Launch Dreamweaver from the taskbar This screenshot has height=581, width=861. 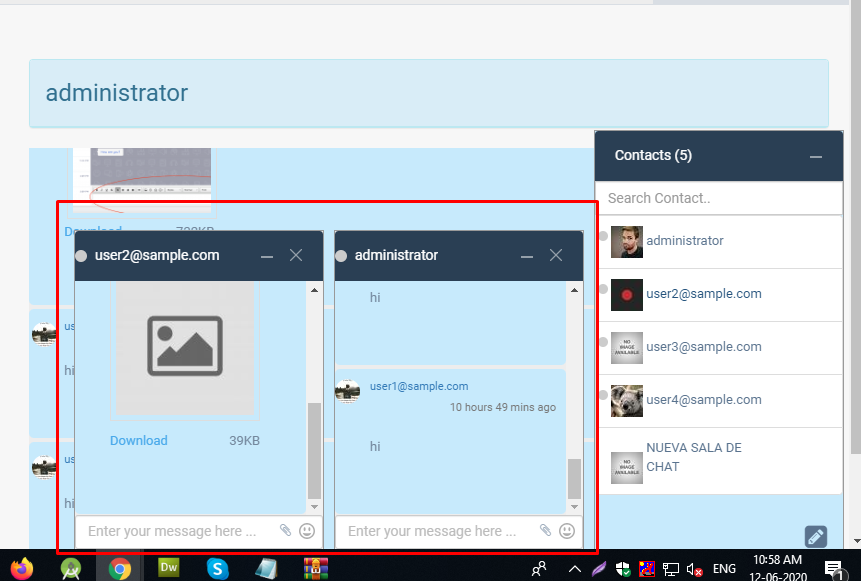[169, 569]
